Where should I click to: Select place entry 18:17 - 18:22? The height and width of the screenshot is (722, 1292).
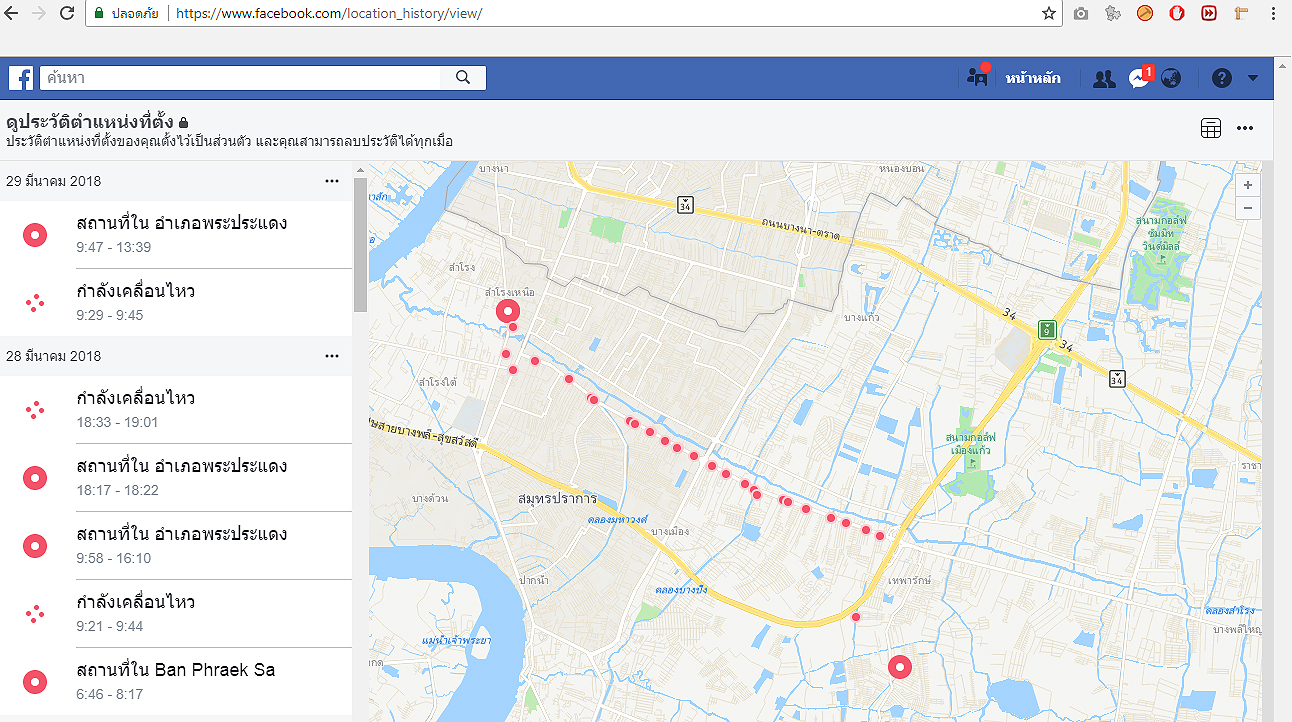coord(176,478)
